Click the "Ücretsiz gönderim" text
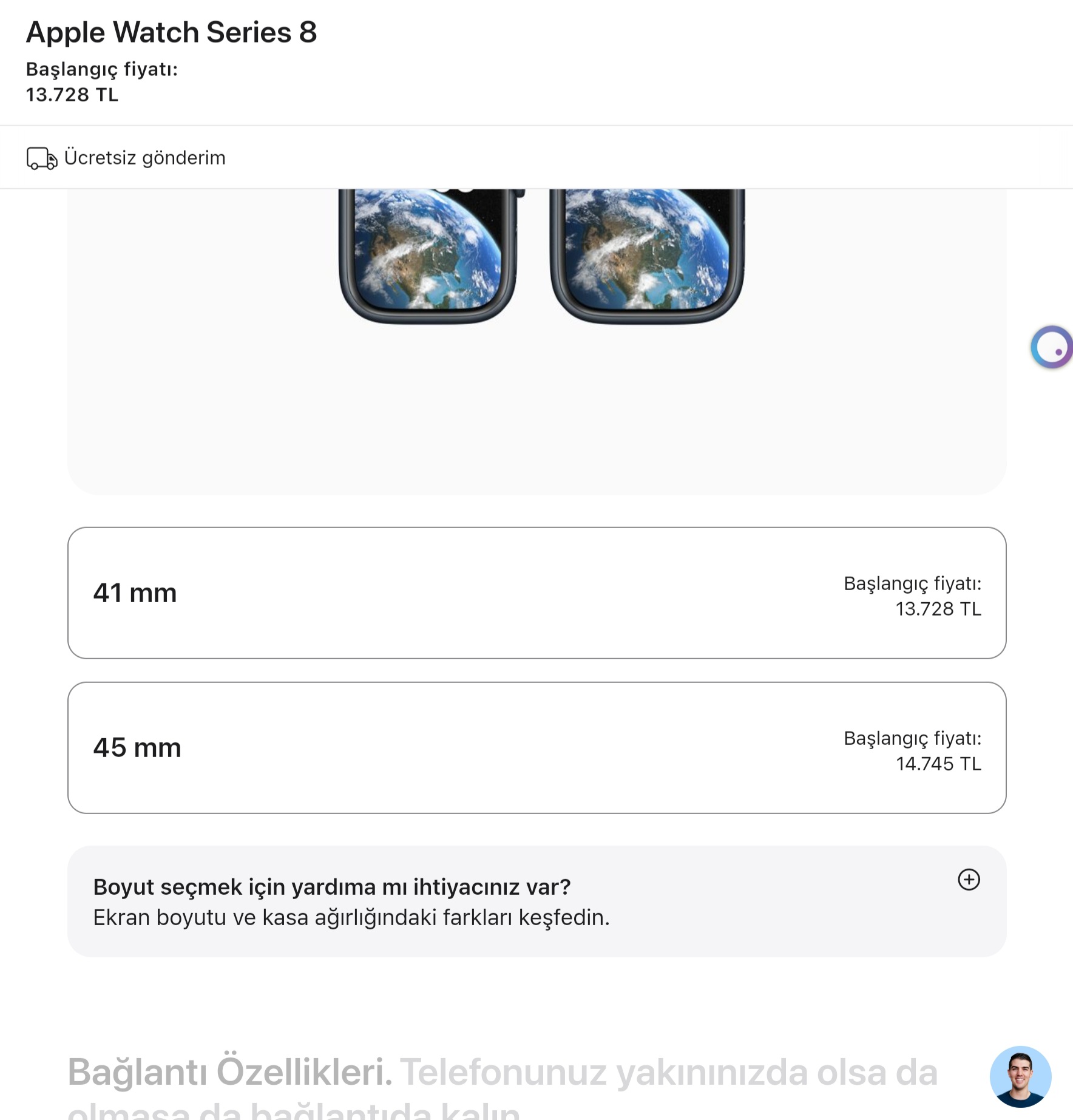 click(144, 158)
